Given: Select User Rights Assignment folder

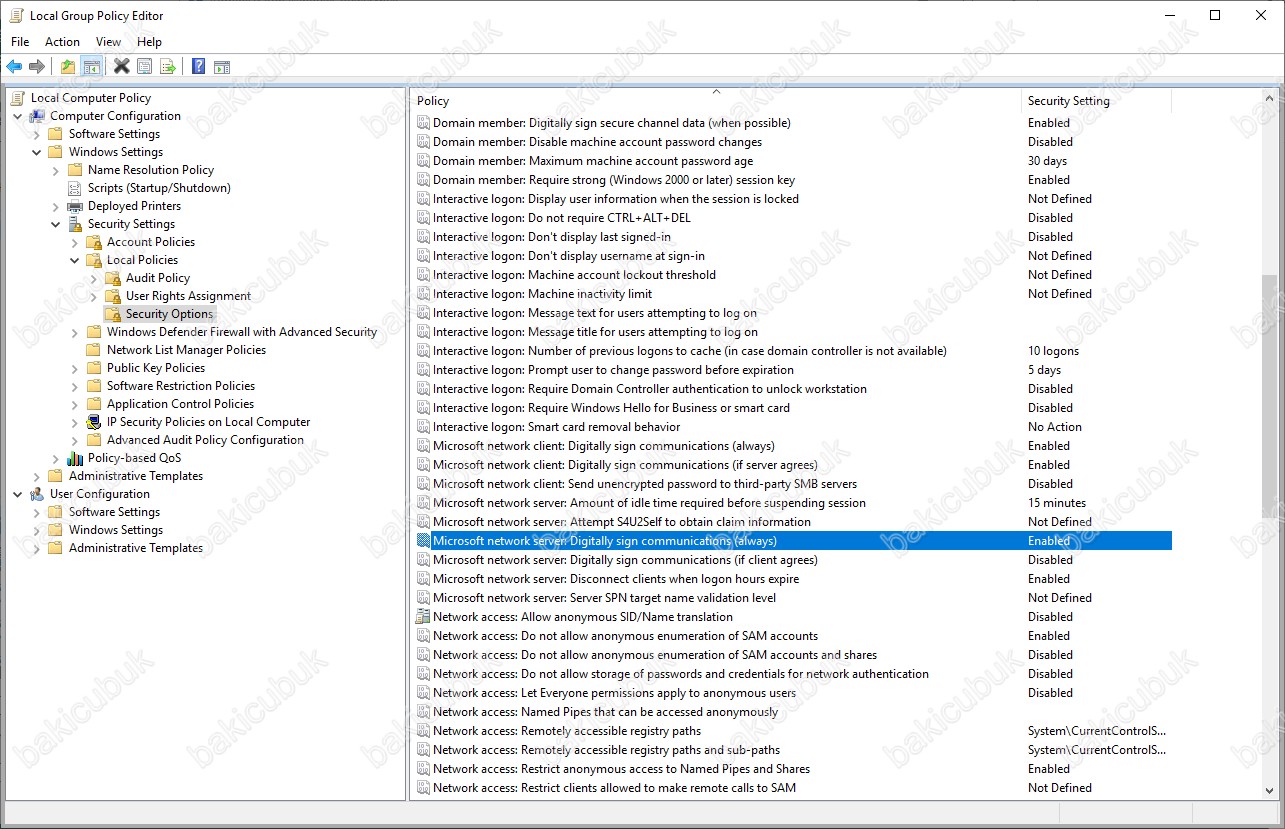Looking at the screenshot, I should [x=188, y=296].
